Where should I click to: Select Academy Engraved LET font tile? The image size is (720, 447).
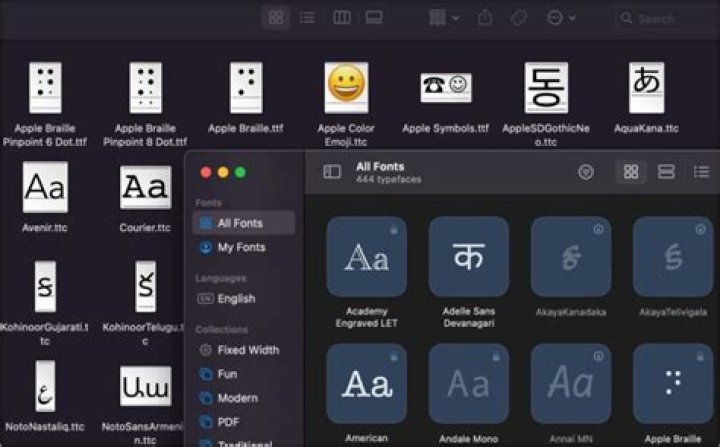pyautogui.click(x=366, y=257)
